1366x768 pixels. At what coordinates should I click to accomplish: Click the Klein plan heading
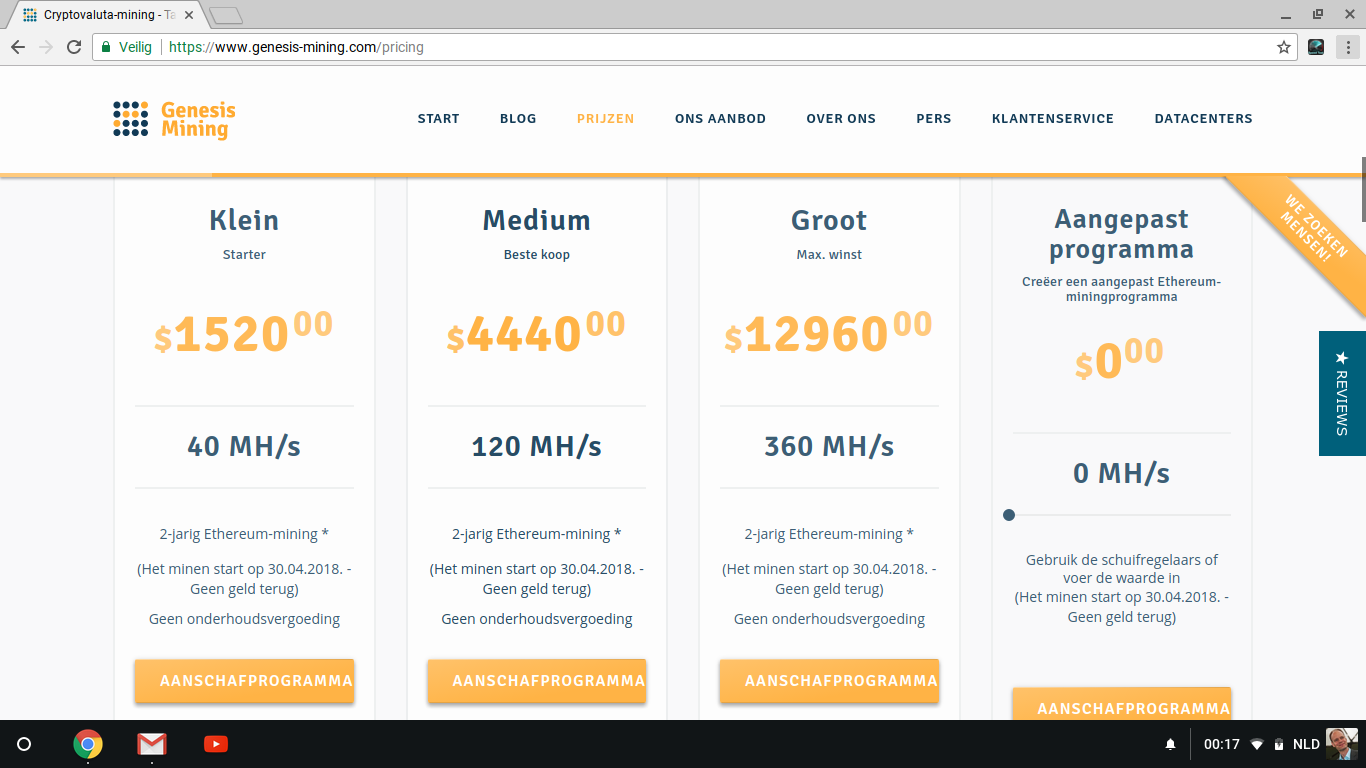click(x=244, y=220)
